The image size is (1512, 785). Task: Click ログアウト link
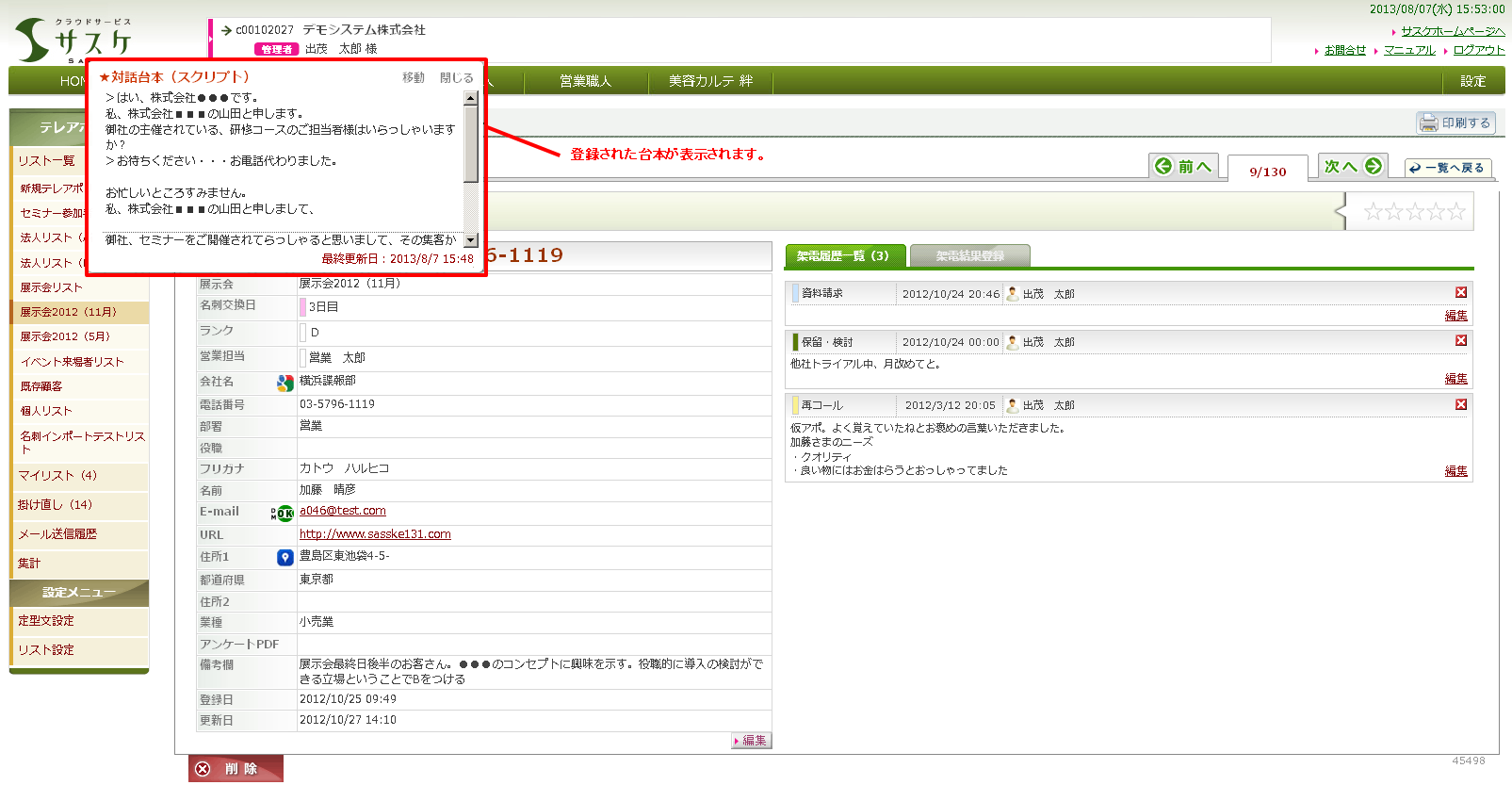coord(1479,50)
